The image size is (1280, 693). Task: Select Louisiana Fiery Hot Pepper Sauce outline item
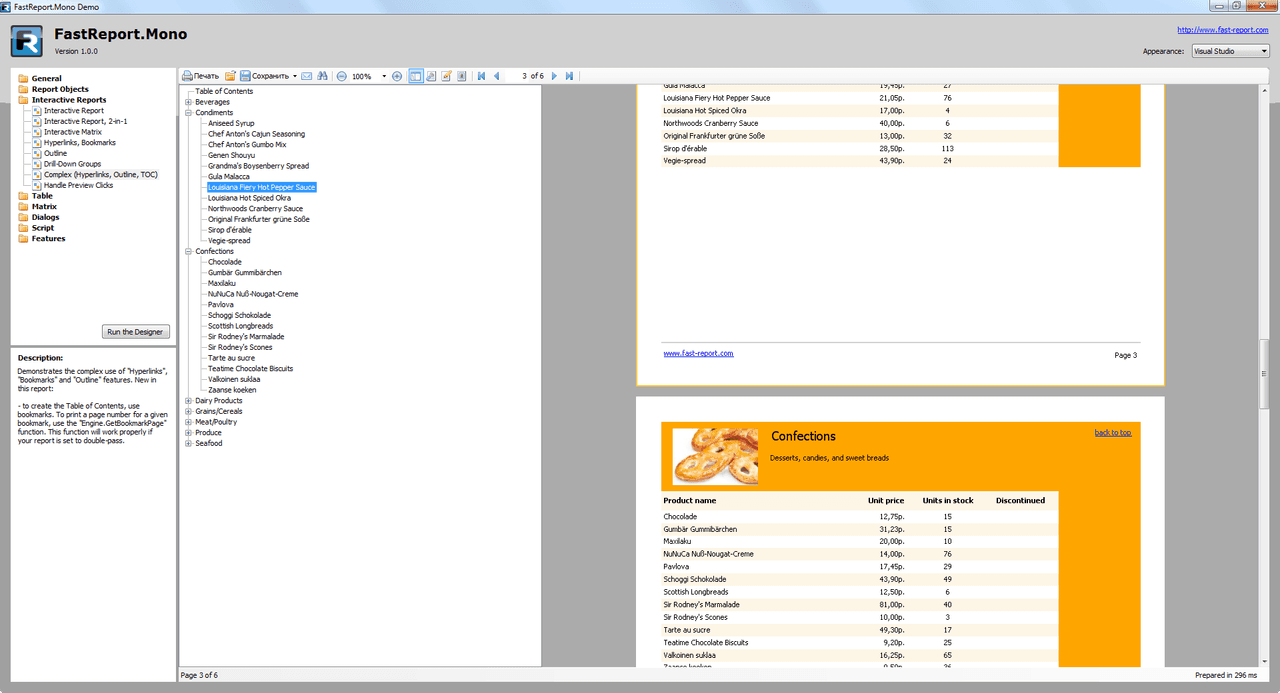(x=262, y=187)
